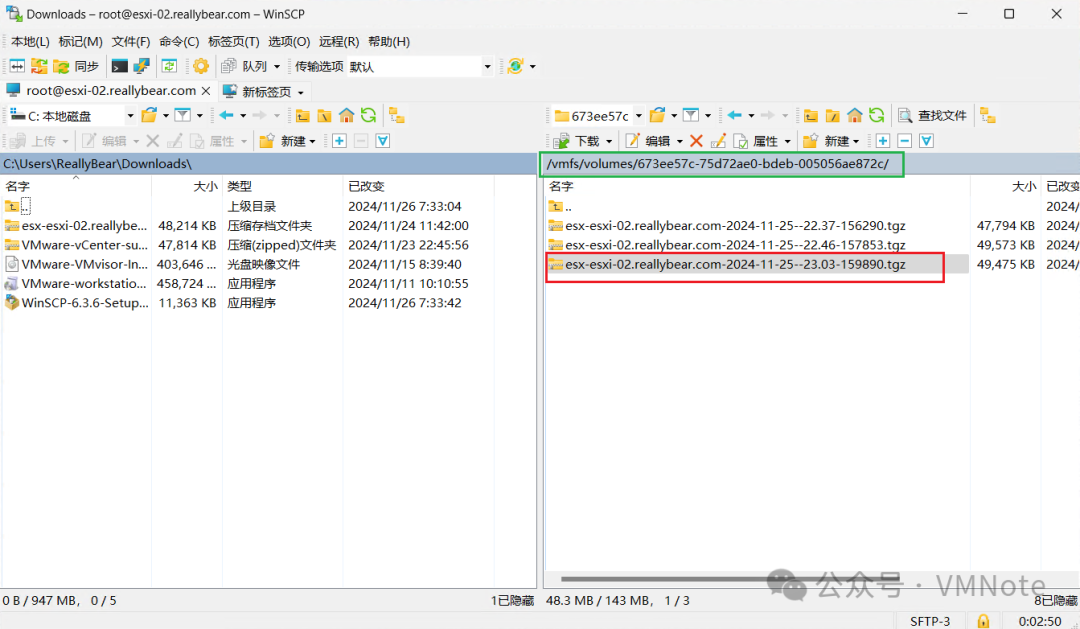1080x629 pixels.
Task: Open preferences gear icon
Action: coord(200,66)
